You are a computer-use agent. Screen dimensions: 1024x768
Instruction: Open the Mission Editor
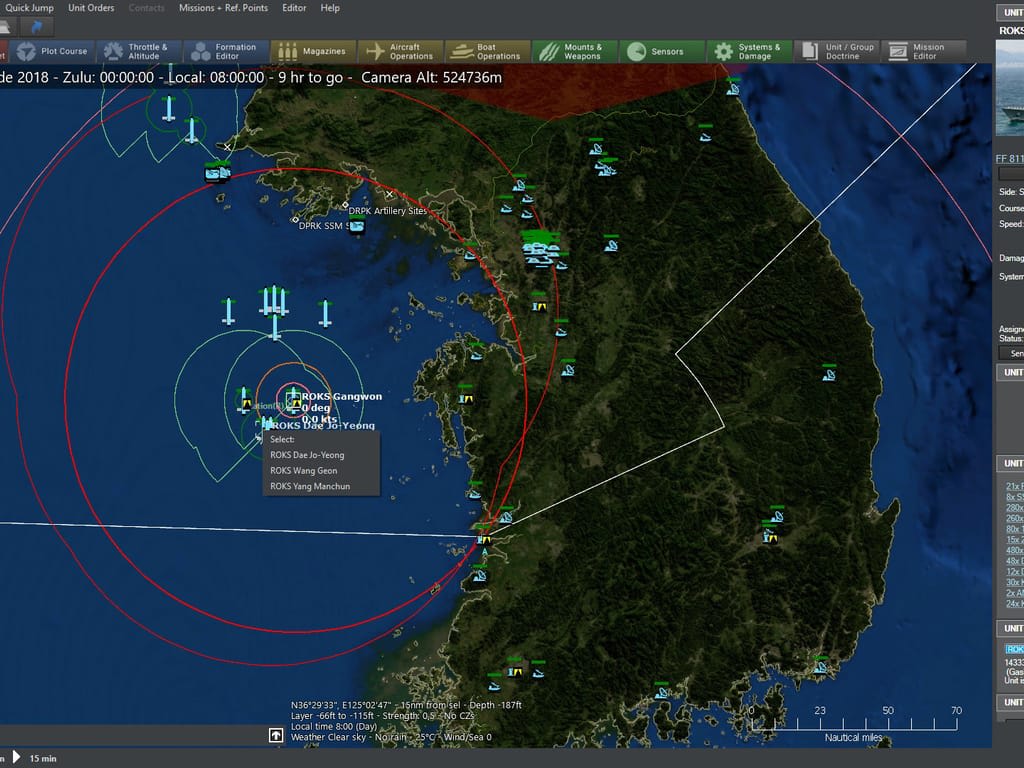coord(923,52)
